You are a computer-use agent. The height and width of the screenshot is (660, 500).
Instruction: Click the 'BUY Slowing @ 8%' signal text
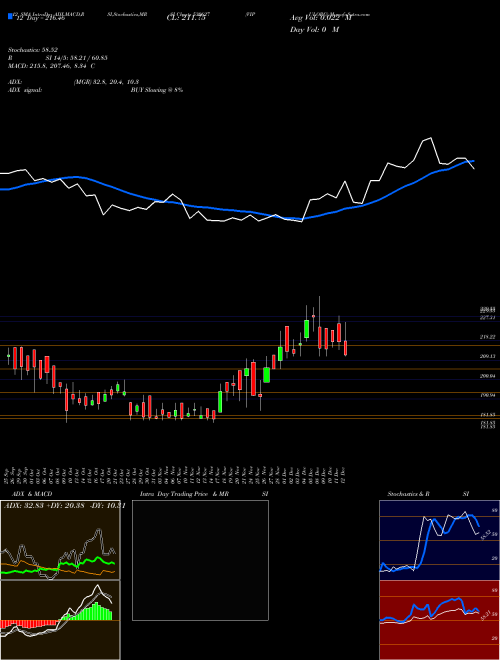[x=157, y=90]
